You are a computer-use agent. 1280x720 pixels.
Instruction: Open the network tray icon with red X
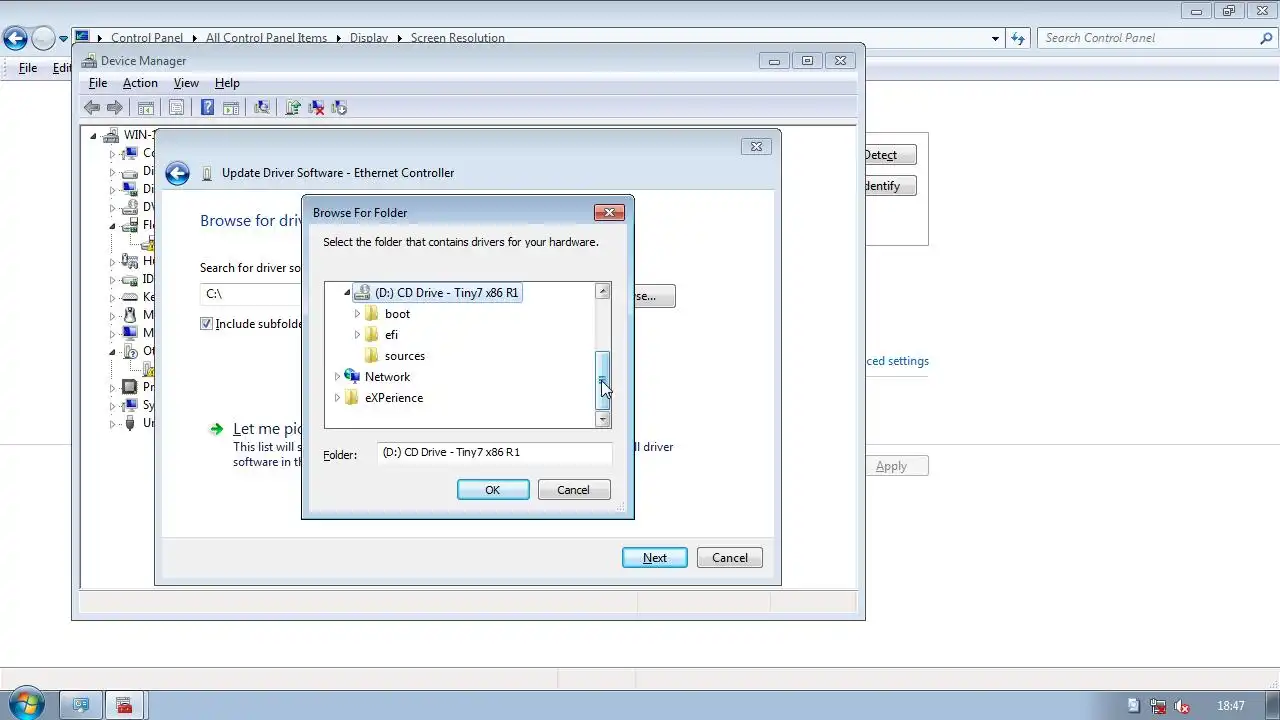pos(1158,706)
